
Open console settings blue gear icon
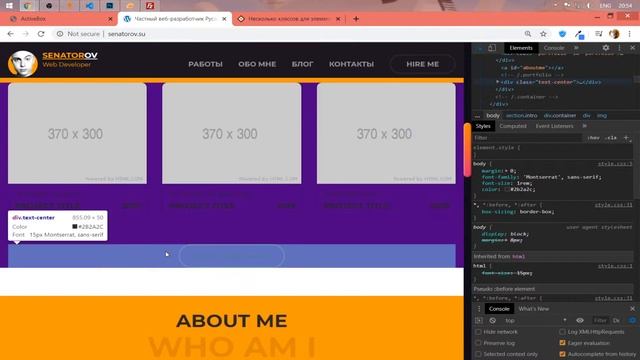pos(632,320)
